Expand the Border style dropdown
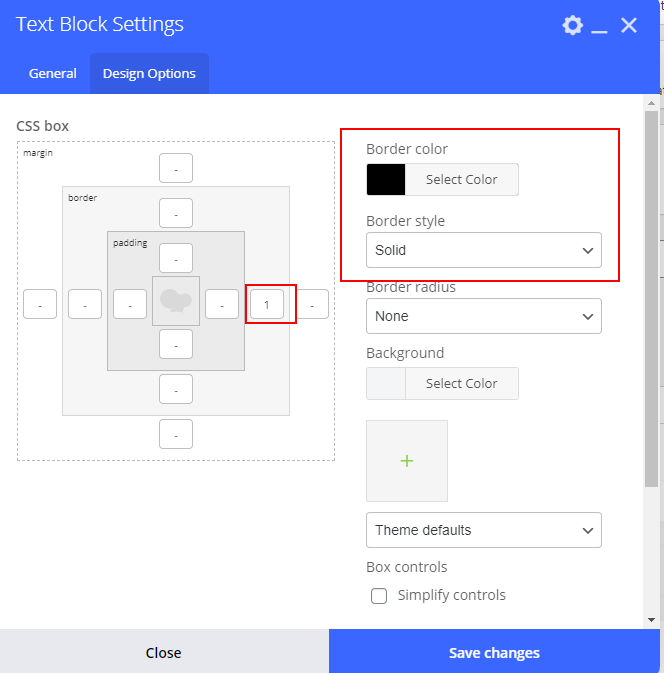Viewport: 664px width, 673px height. pyautogui.click(x=484, y=250)
